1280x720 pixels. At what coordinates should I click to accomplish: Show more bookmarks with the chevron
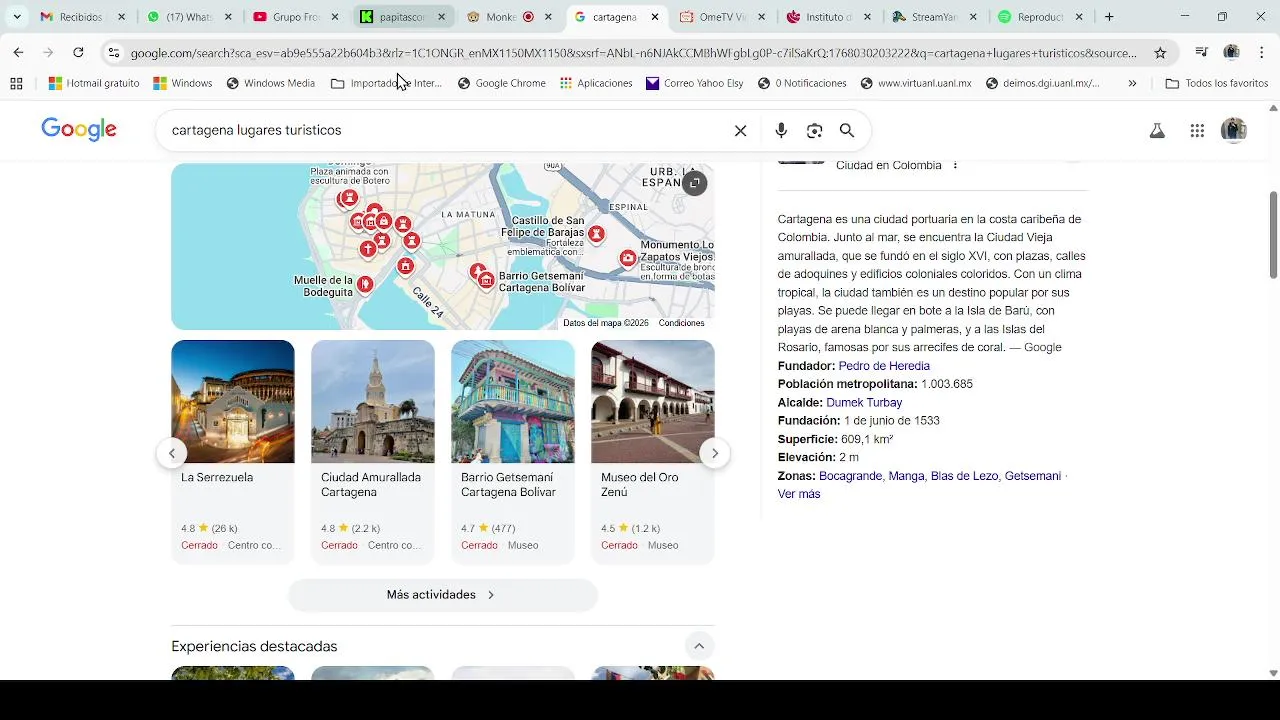[1132, 83]
